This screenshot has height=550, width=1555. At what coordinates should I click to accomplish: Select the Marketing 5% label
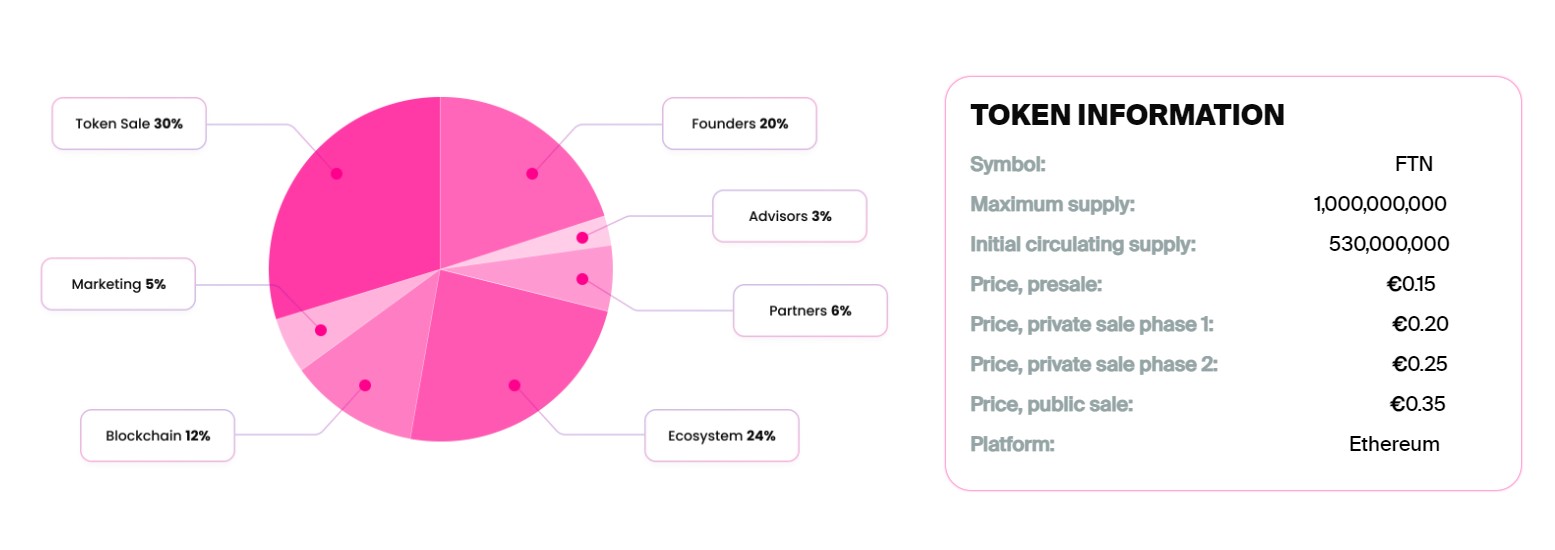pos(118,284)
